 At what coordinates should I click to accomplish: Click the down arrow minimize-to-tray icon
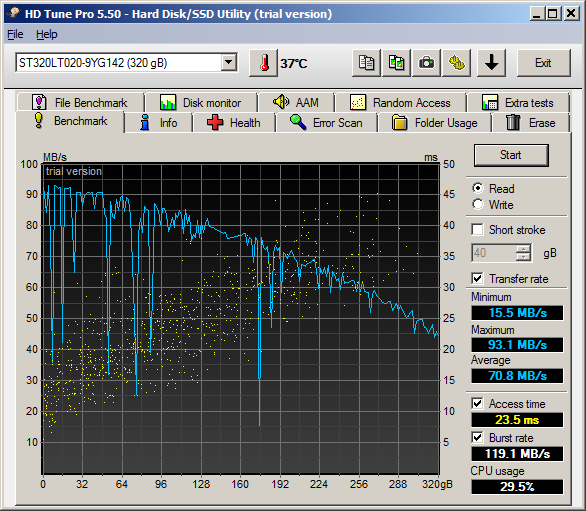coord(491,63)
